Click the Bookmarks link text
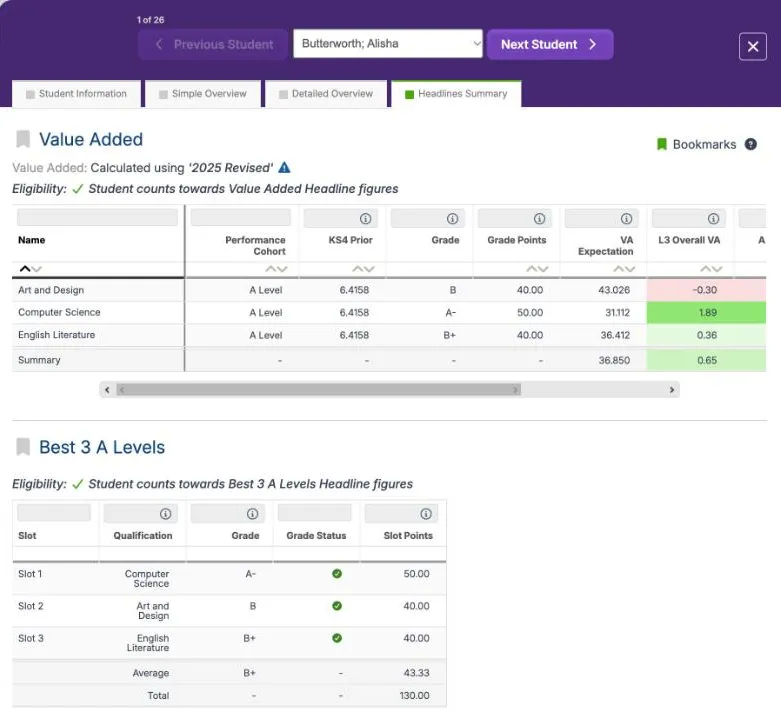 (x=704, y=144)
